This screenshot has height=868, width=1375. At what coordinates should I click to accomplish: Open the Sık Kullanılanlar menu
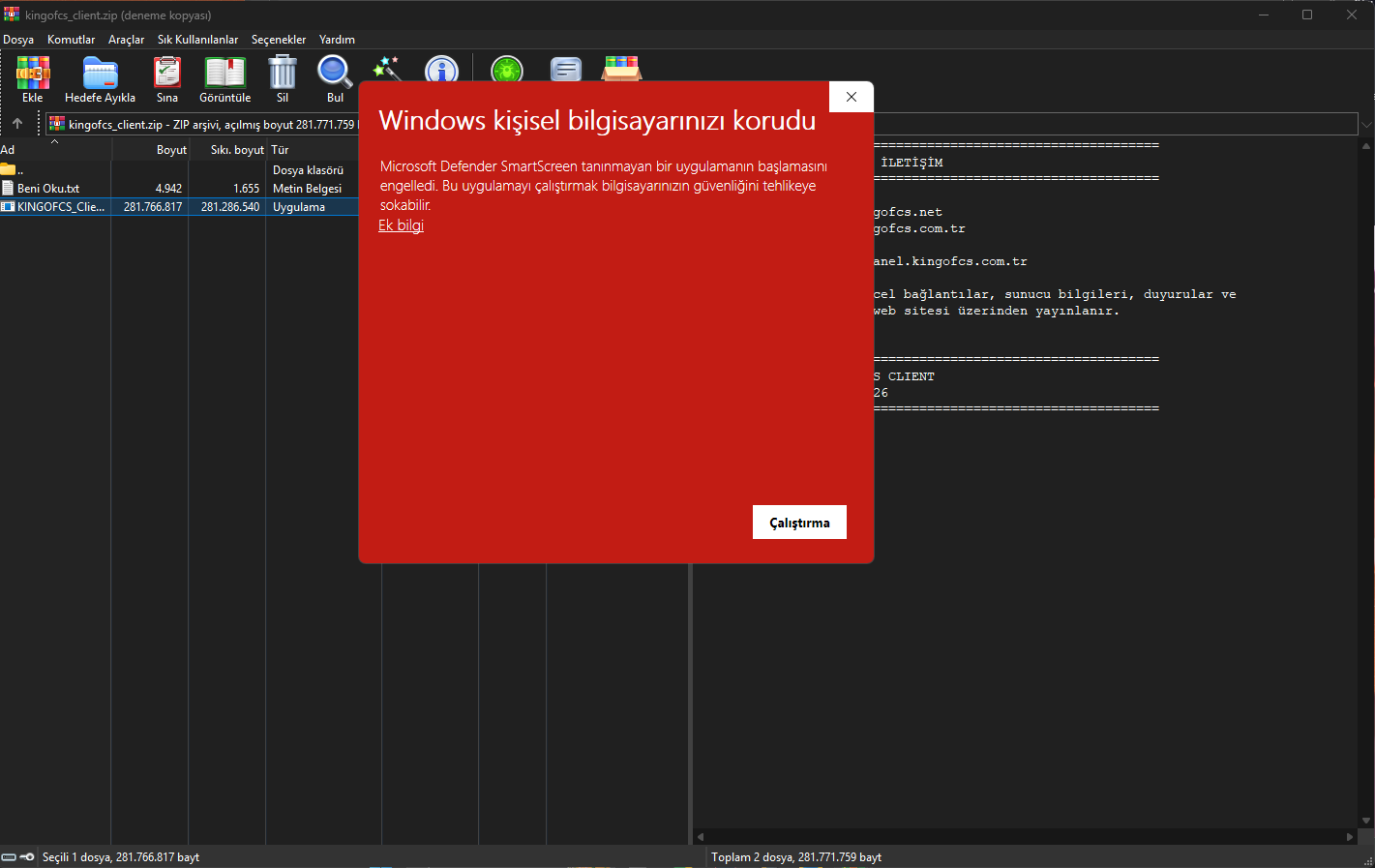tap(197, 40)
